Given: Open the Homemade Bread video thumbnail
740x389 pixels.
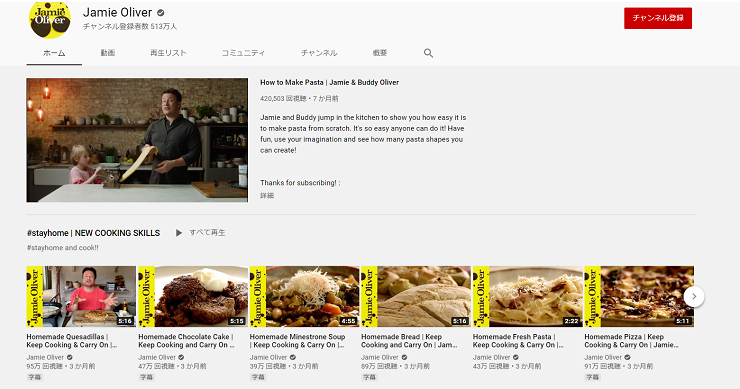Looking at the screenshot, I should click(x=416, y=296).
